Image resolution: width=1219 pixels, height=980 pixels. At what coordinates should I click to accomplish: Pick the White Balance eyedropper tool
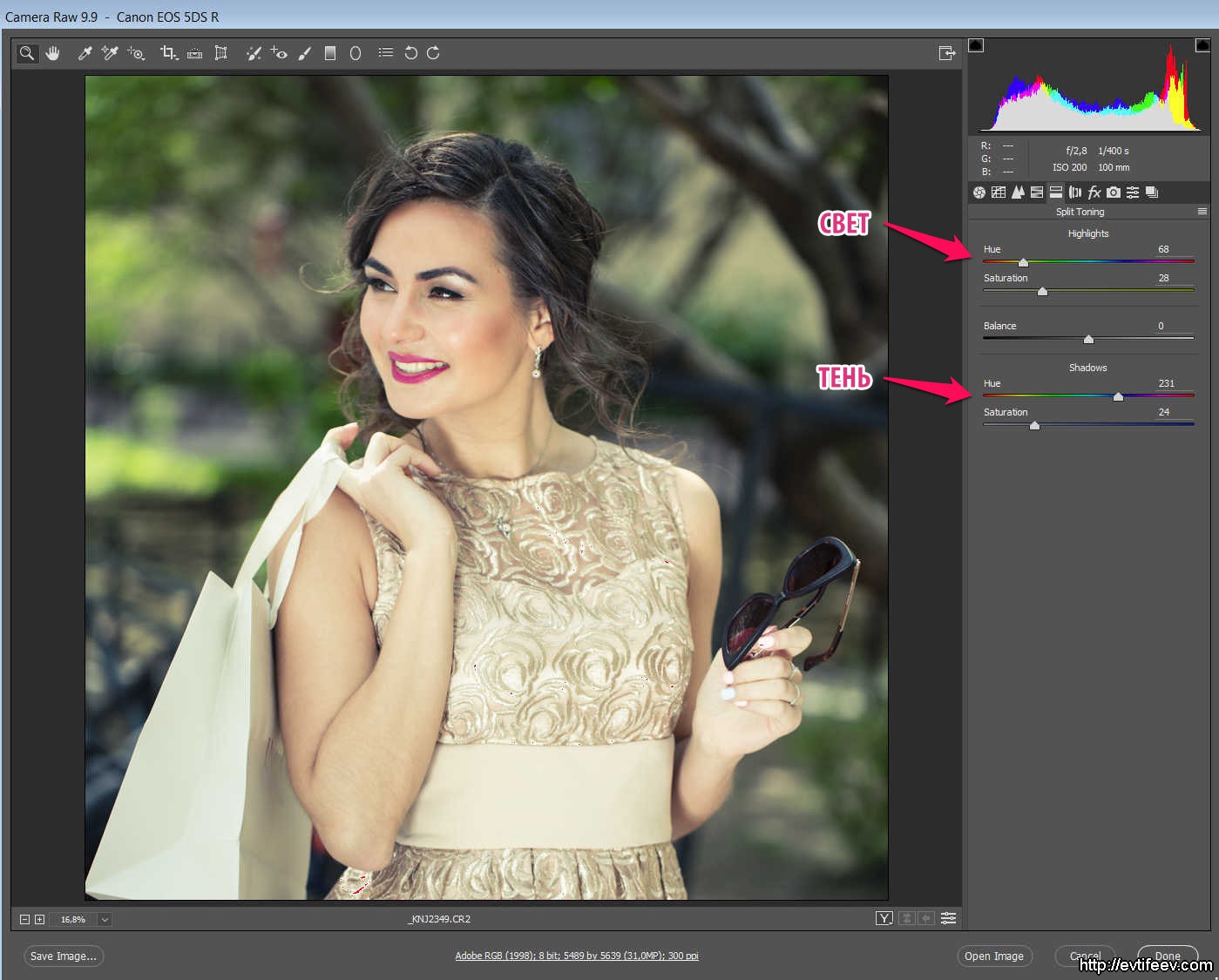(85, 53)
